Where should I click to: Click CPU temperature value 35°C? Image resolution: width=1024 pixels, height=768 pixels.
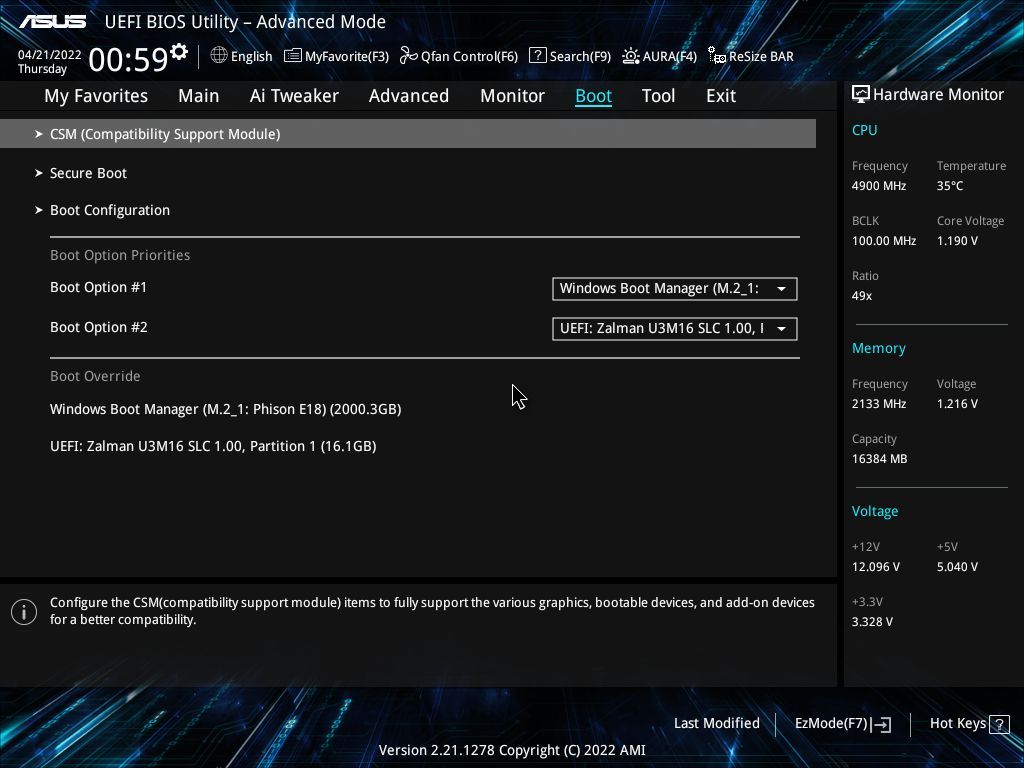(950, 186)
